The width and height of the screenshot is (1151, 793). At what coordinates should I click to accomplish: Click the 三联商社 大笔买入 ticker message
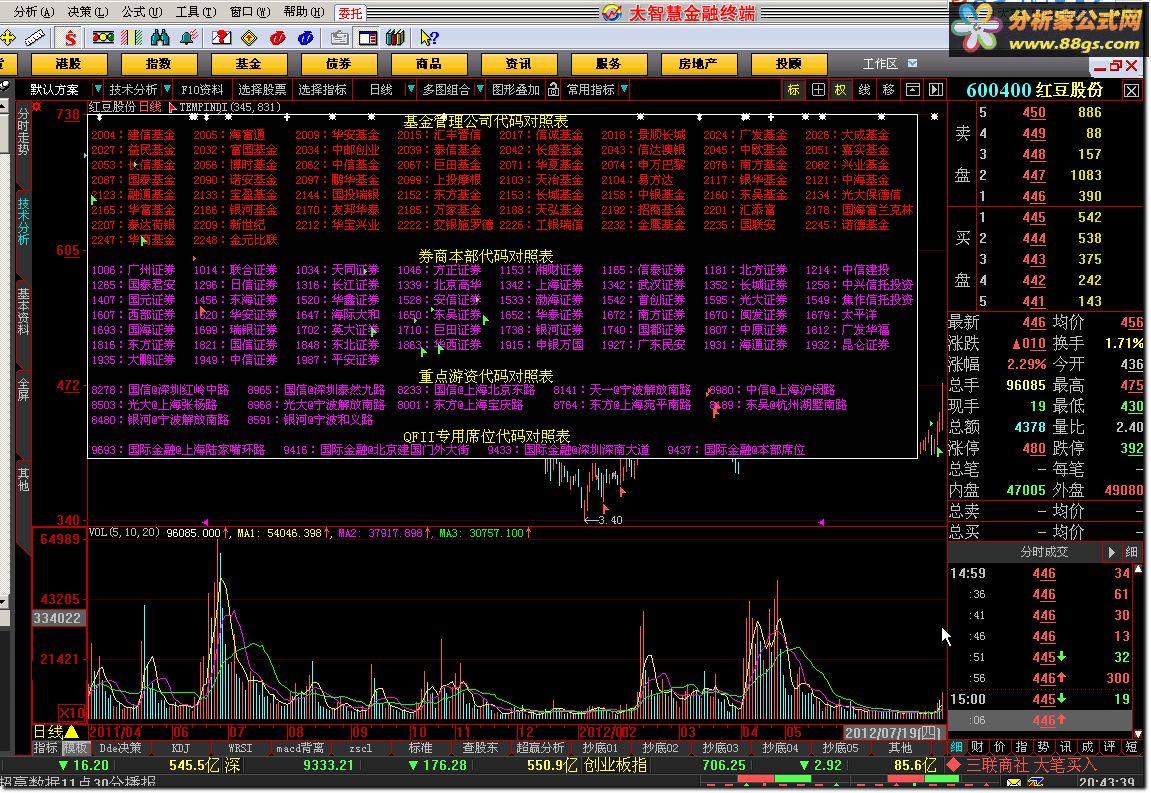(1031, 765)
